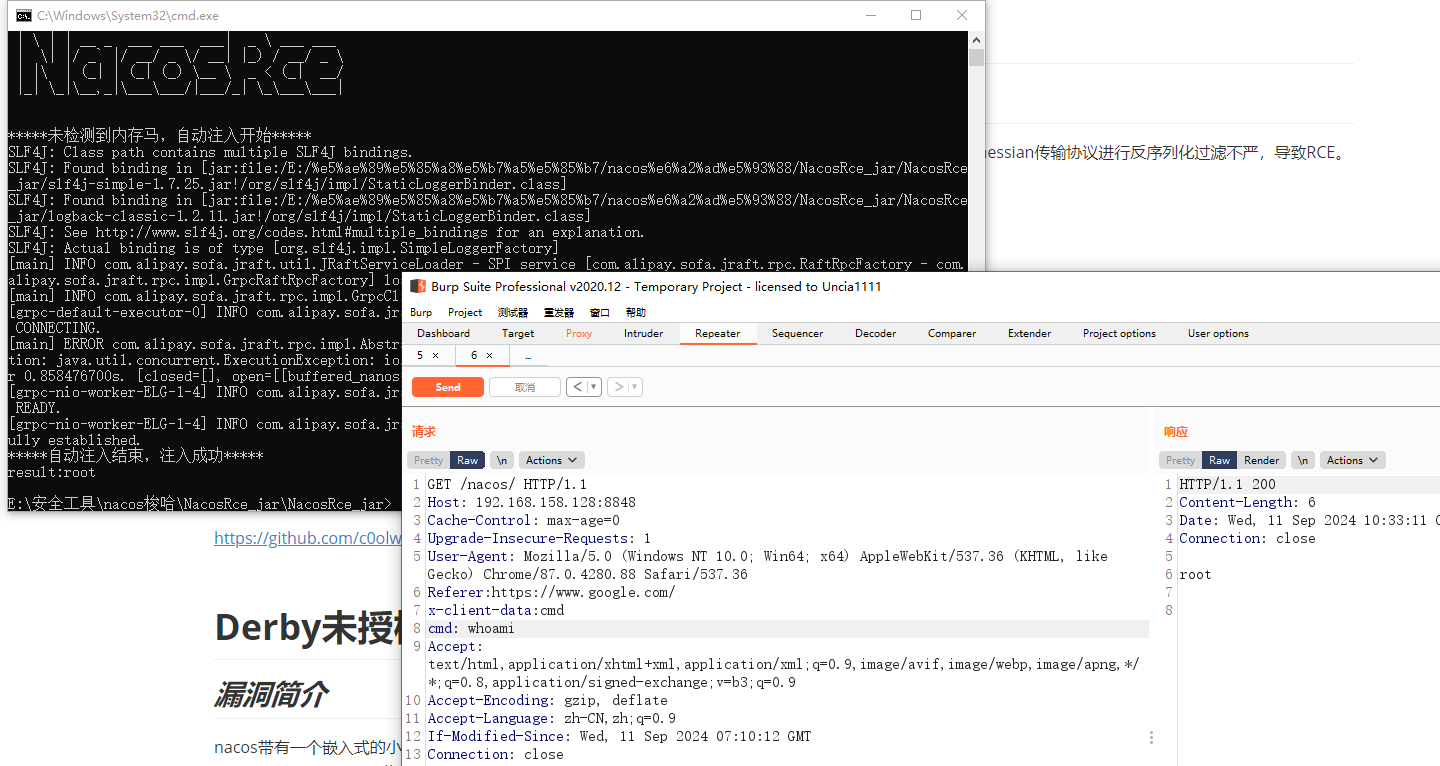Switch to the Proxy tab
The width and height of the screenshot is (1440, 766).
tap(579, 333)
